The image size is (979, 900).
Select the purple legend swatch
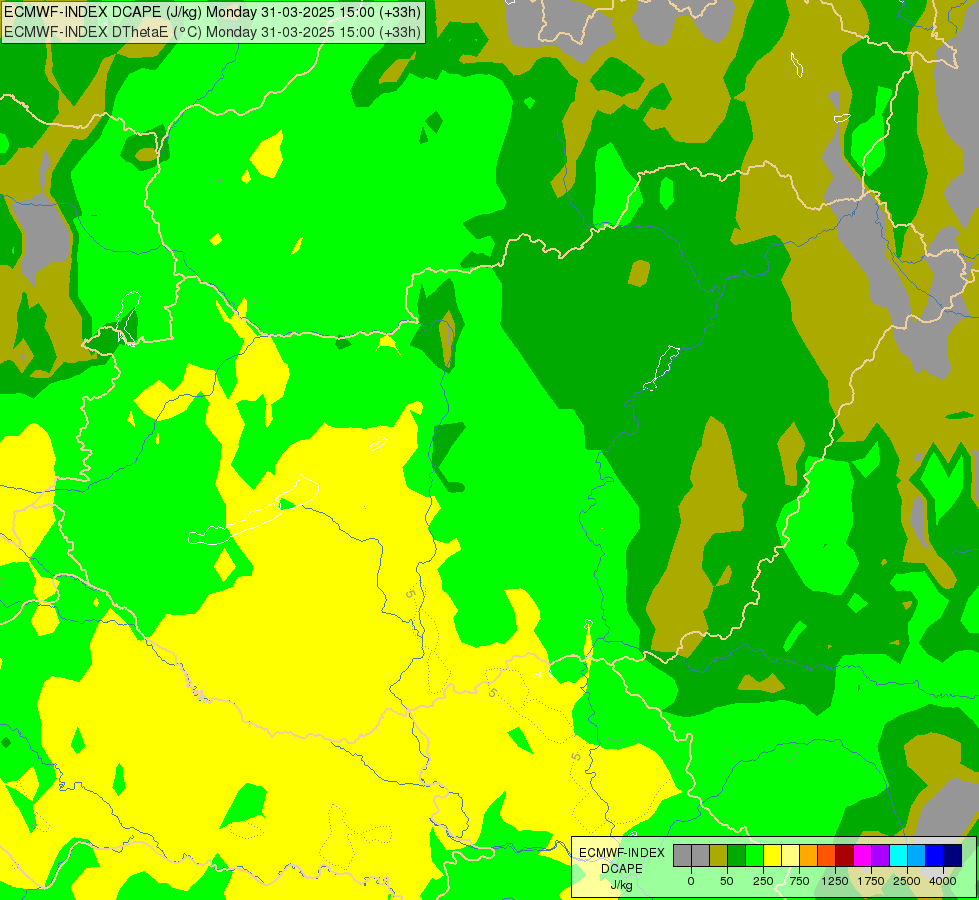(x=880, y=855)
